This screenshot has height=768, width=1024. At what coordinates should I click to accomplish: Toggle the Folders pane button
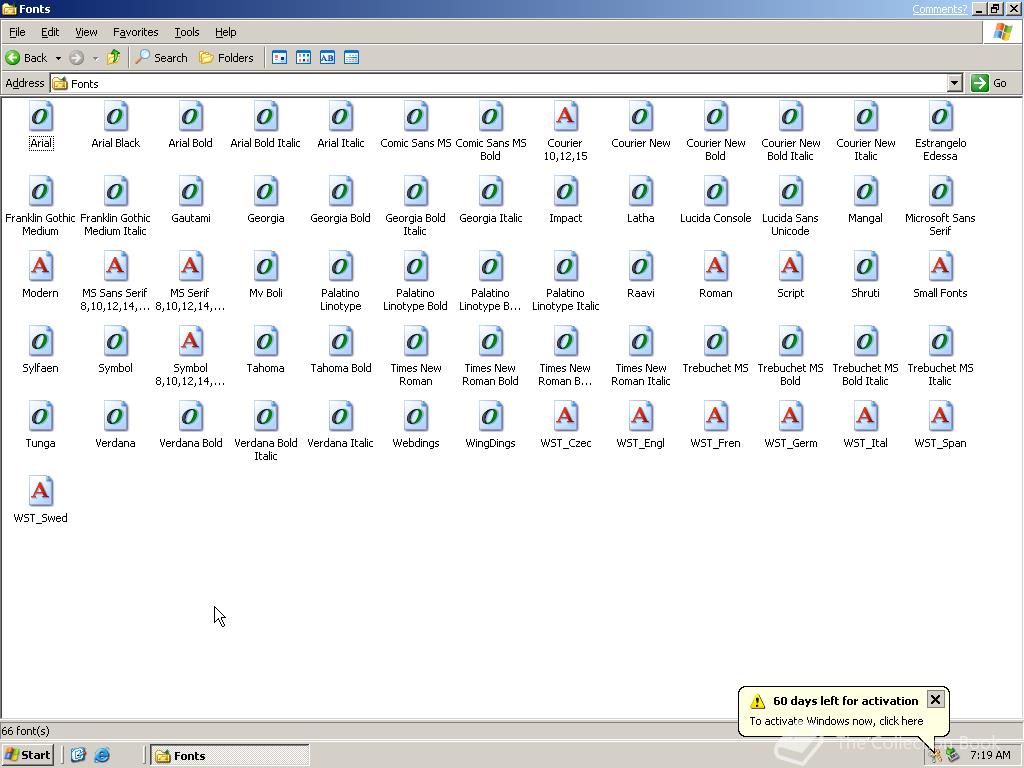226,57
